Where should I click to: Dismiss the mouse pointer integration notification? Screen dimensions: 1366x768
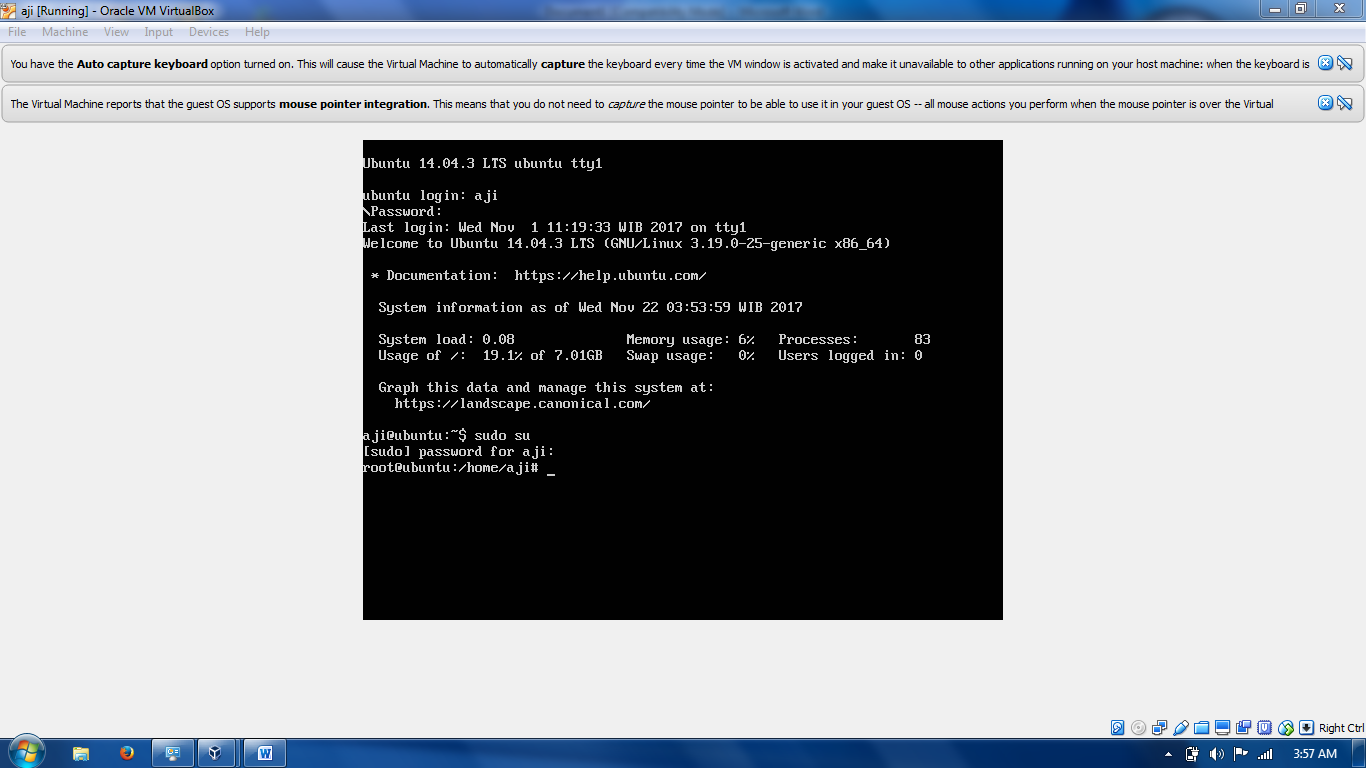[x=1325, y=103]
